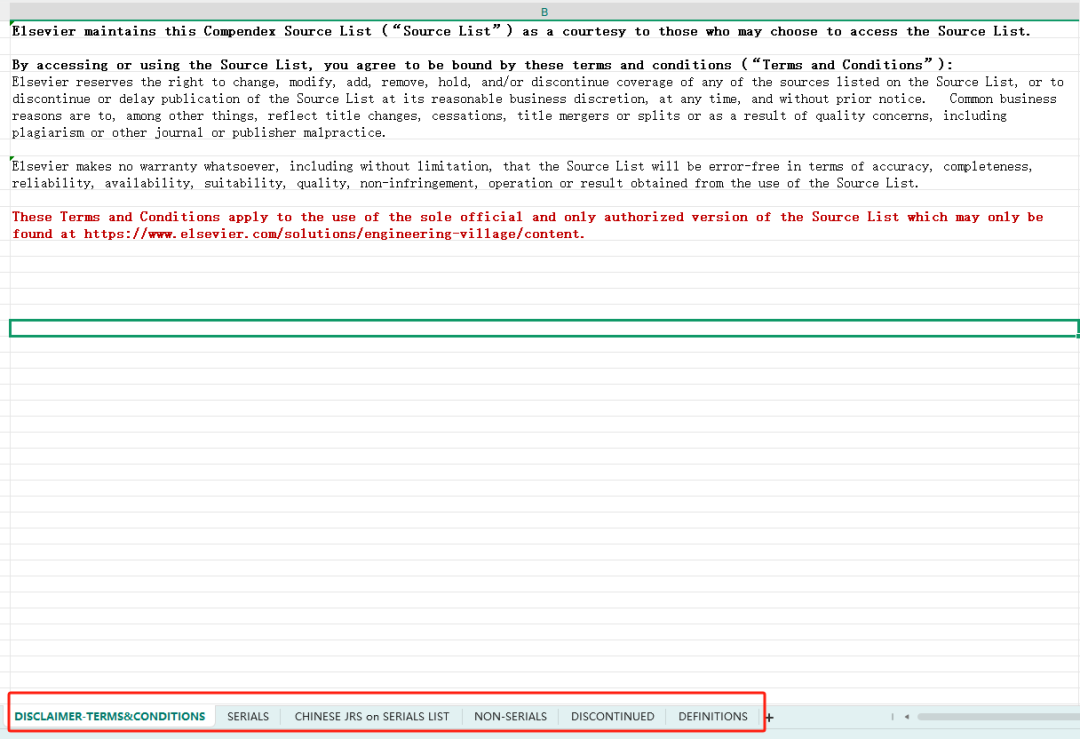Select the currently highlighted empty cell
Viewport: 1080px width, 739px height.
point(544,329)
